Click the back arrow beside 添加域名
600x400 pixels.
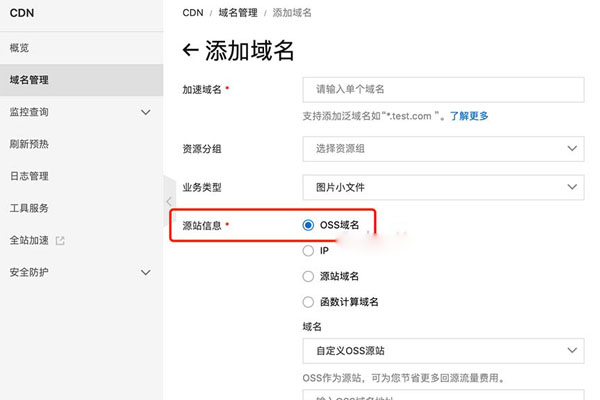(190, 50)
